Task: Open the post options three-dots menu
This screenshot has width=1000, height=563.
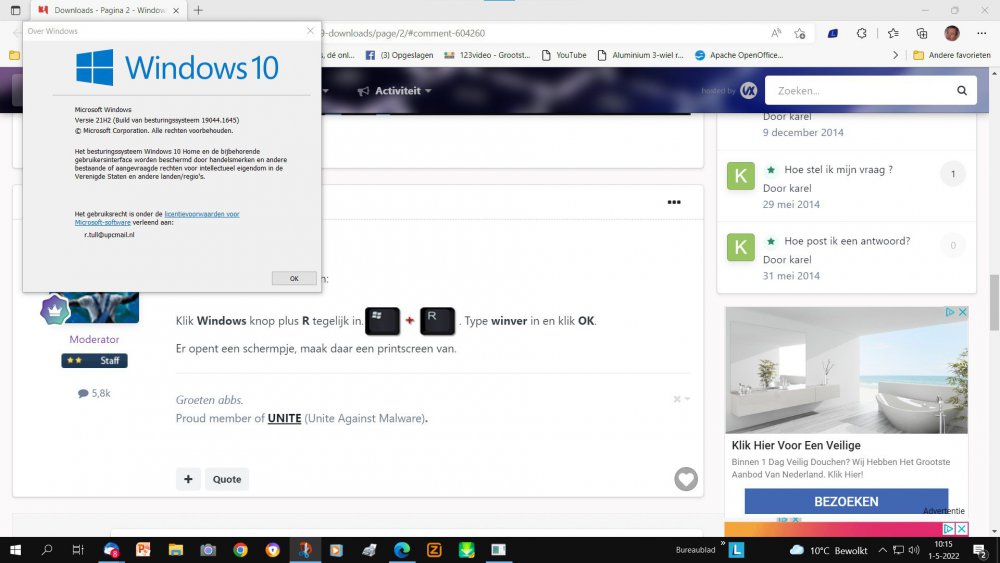Action: (x=674, y=202)
